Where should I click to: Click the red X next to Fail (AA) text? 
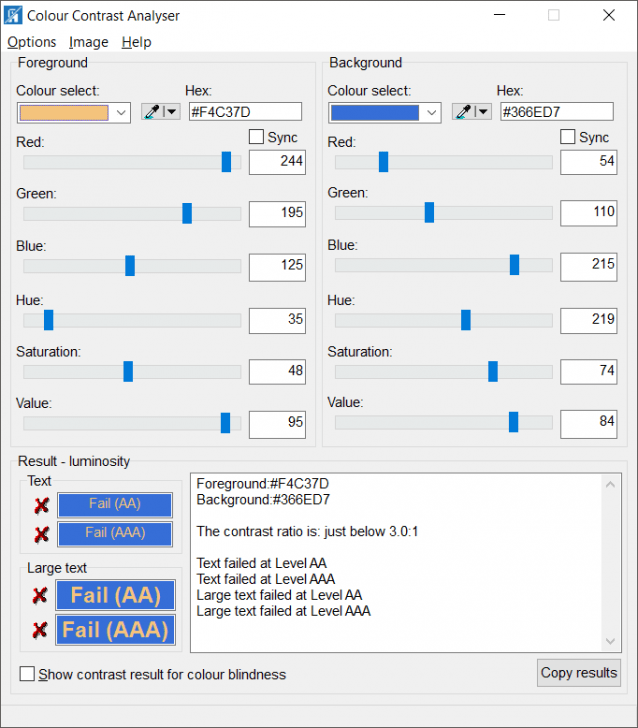[x=42, y=505]
